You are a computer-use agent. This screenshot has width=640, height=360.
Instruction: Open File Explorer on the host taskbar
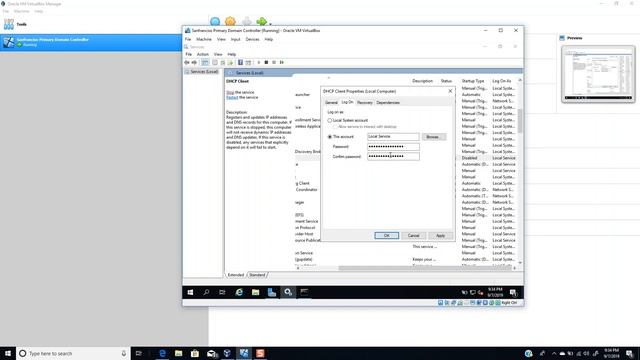point(179,353)
